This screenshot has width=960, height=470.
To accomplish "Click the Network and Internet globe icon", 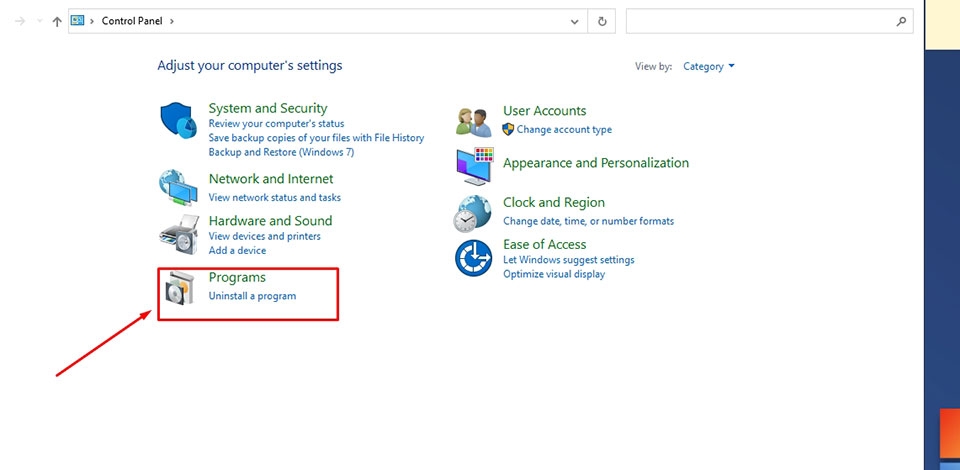I will tap(179, 186).
